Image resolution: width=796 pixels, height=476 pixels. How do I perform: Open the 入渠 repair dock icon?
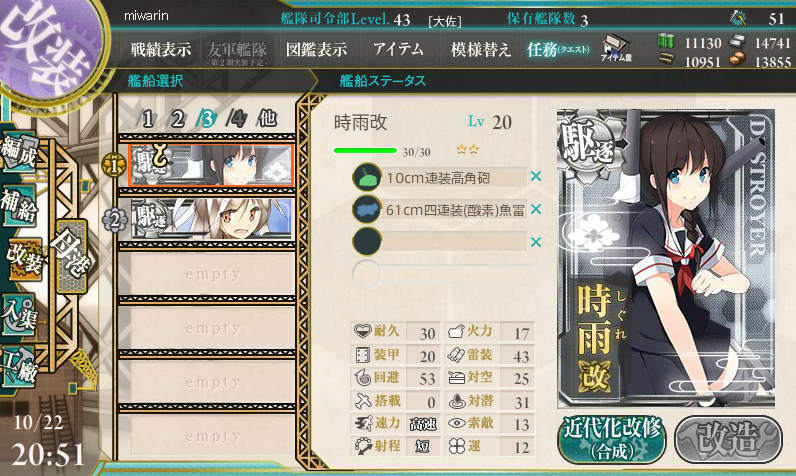pos(19,314)
